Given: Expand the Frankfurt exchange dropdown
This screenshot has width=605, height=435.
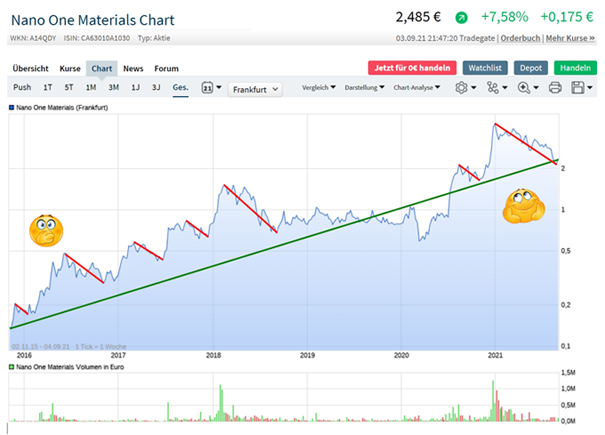Looking at the screenshot, I should 255,90.
